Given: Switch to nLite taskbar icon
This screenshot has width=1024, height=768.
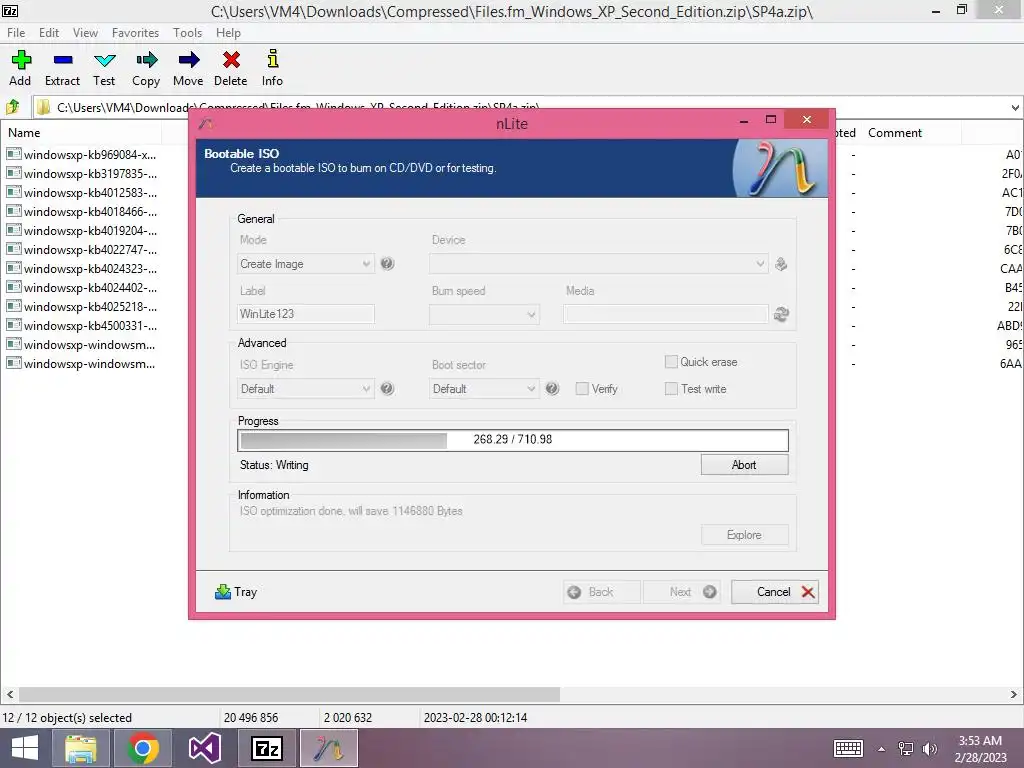Looking at the screenshot, I should [x=328, y=748].
